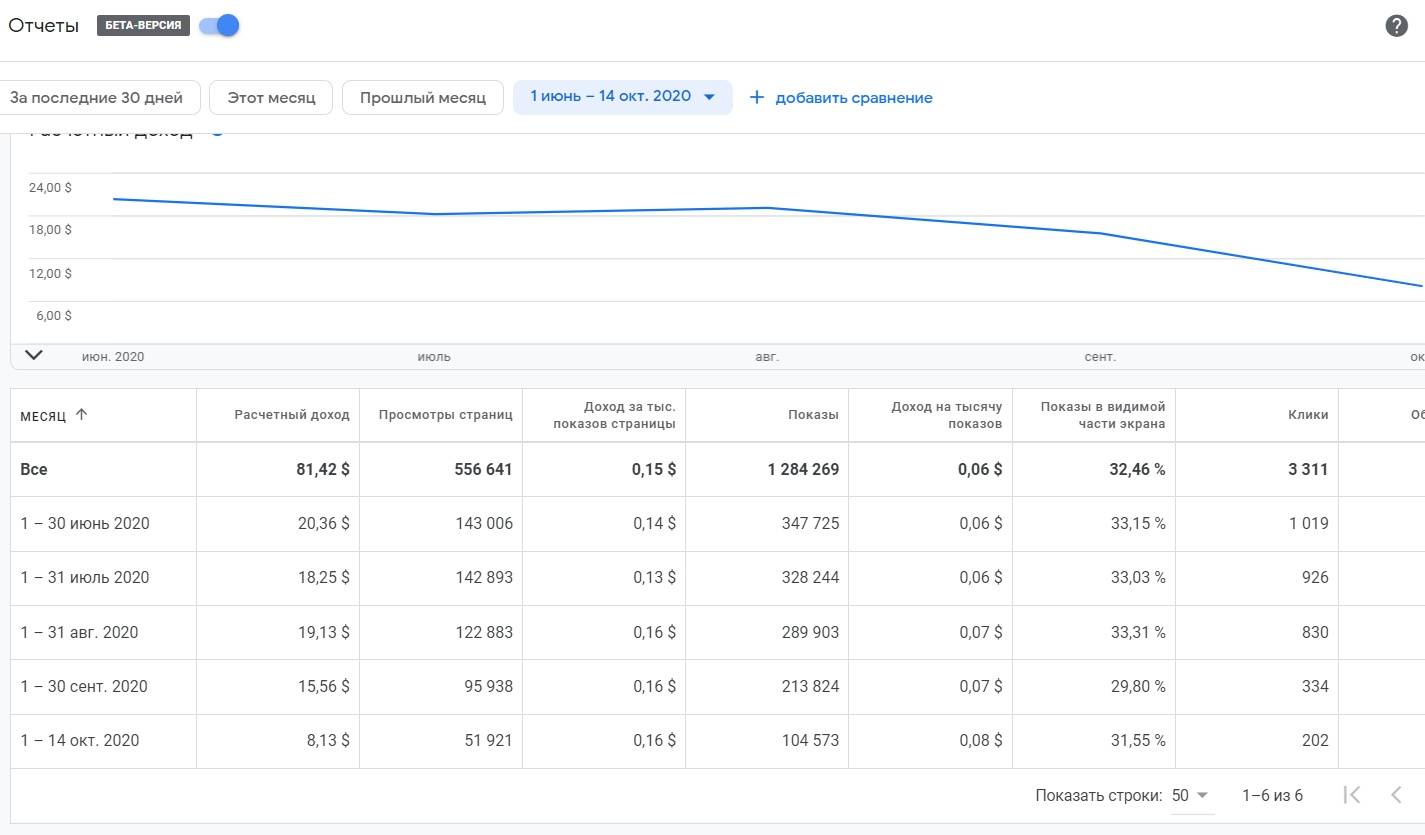This screenshot has width=1425, height=835.
Task: Sort by 'Просмотры страниц' column header
Action: pos(445,415)
